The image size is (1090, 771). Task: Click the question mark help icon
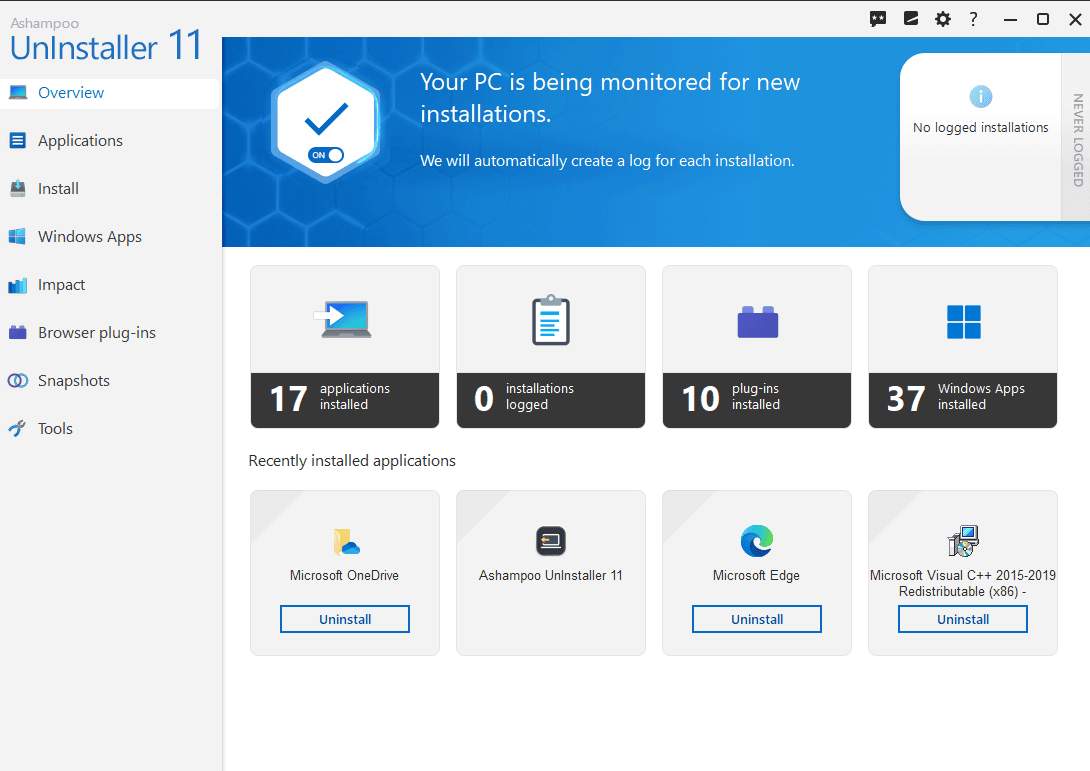click(973, 18)
